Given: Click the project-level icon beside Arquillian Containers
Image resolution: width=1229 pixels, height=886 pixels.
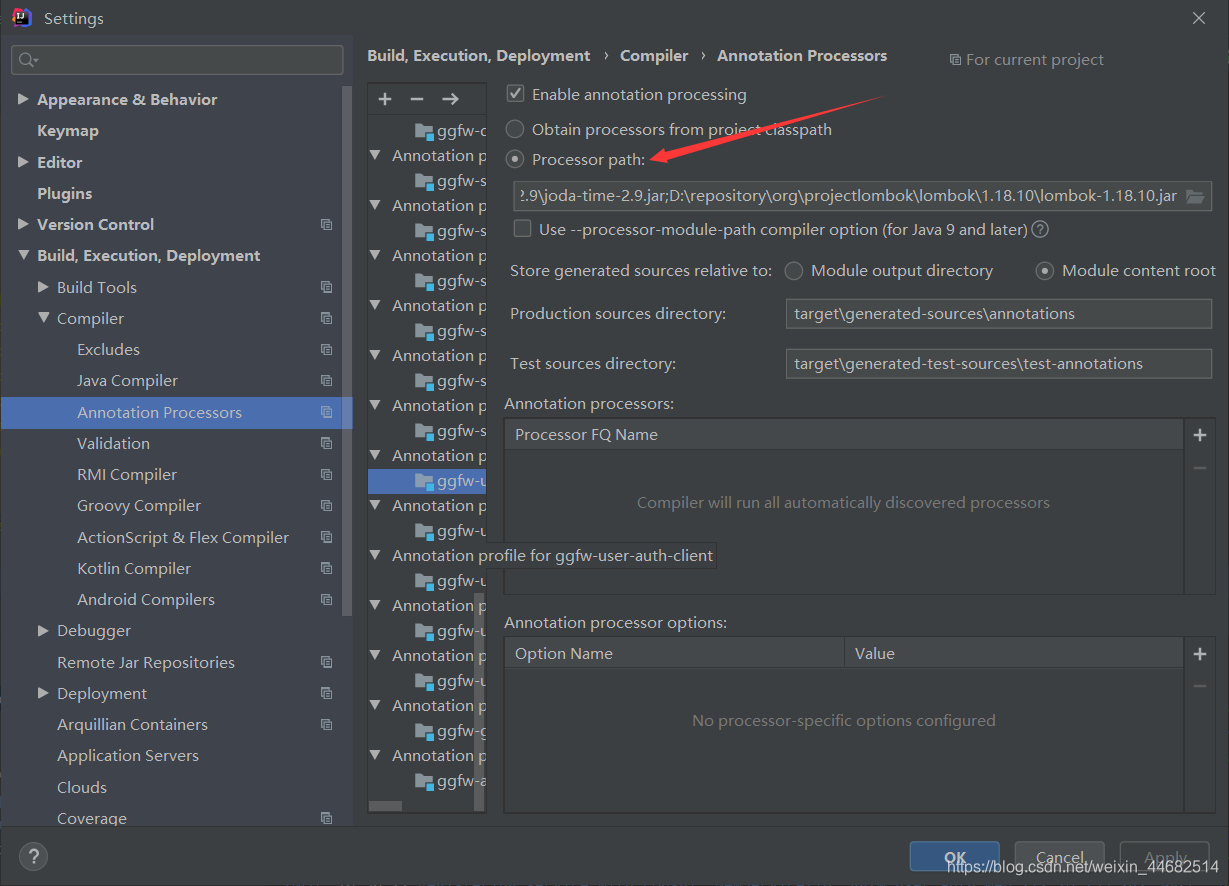Looking at the screenshot, I should [326, 725].
